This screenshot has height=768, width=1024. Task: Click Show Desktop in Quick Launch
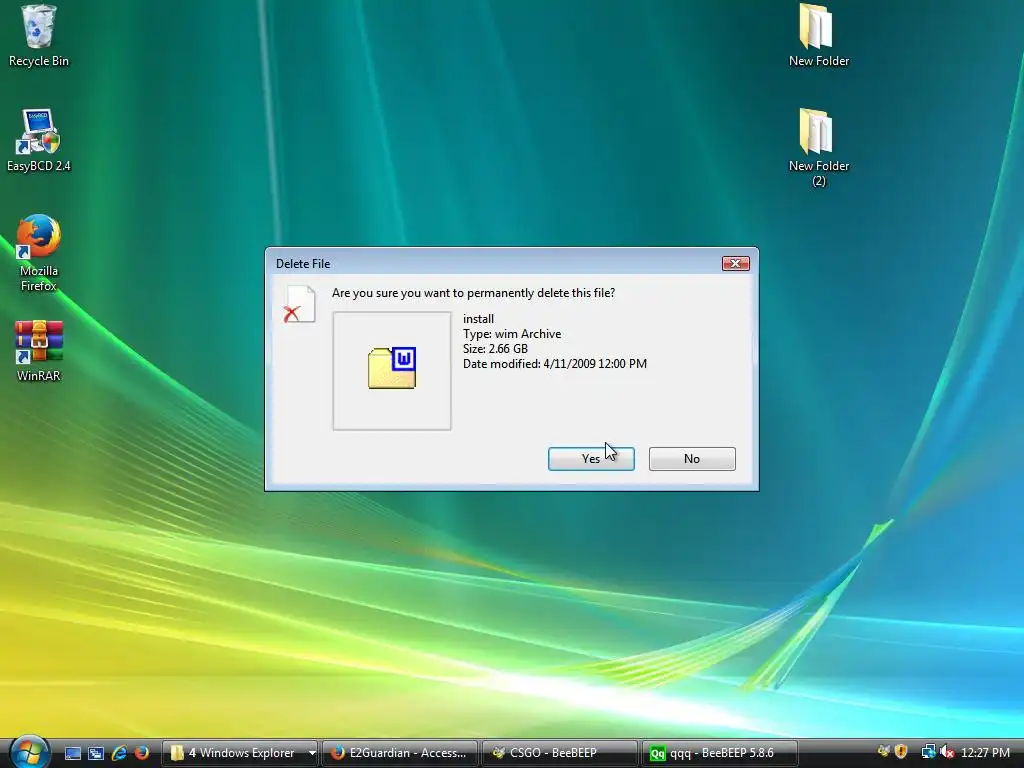[x=72, y=753]
